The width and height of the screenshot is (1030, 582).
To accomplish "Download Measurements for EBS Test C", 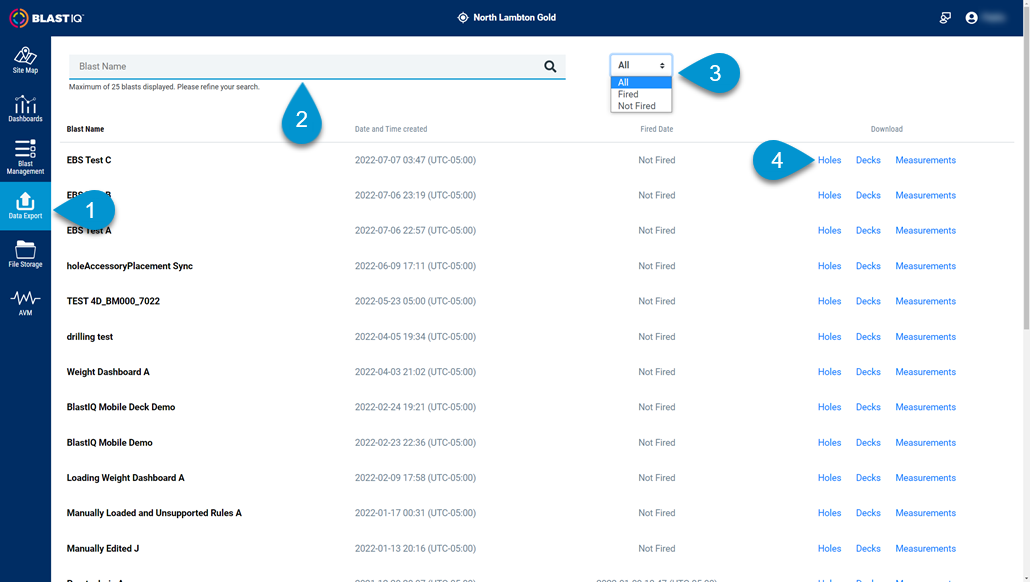I will click(x=925, y=160).
